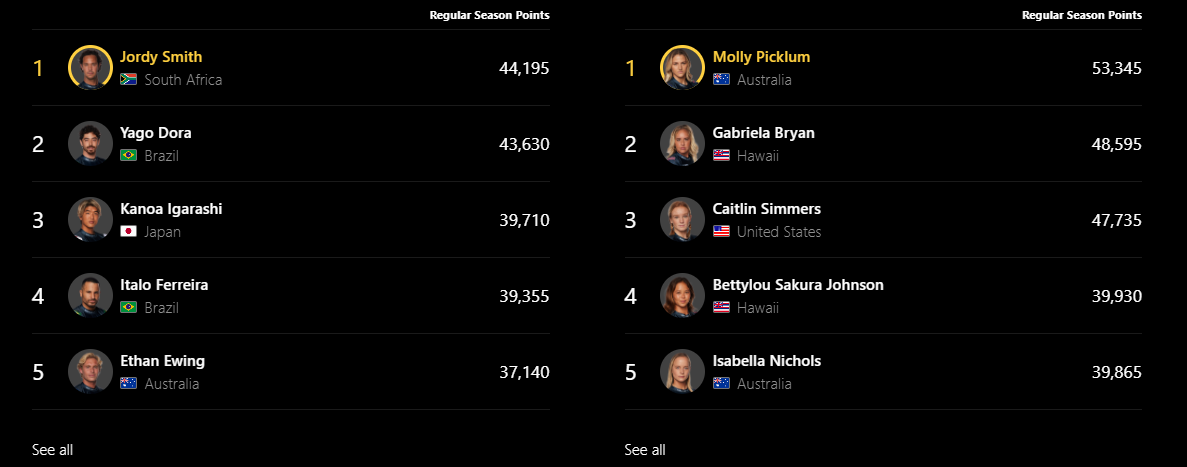Click the South Africa flag icon
This screenshot has width=1187, height=467.
129,79
